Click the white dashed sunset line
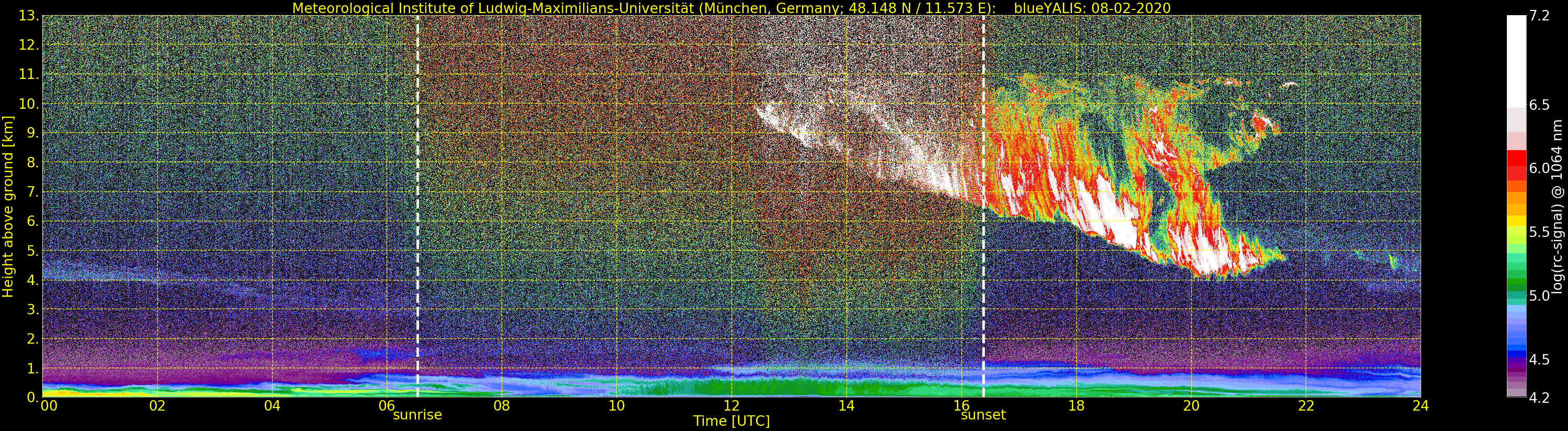The height and width of the screenshot is (431, 1568). point(984,207)
